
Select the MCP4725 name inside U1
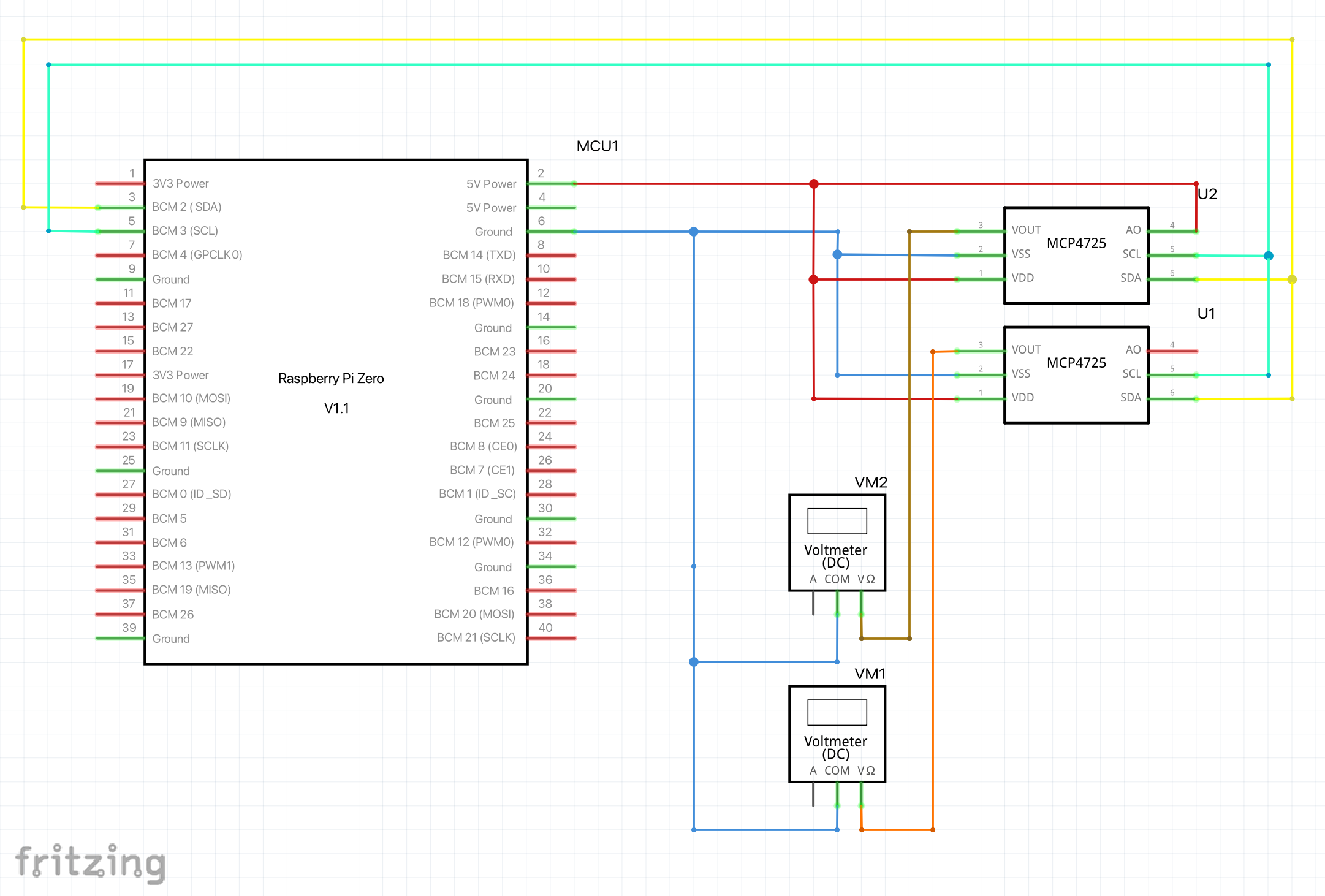click(x=1076, y=363)
